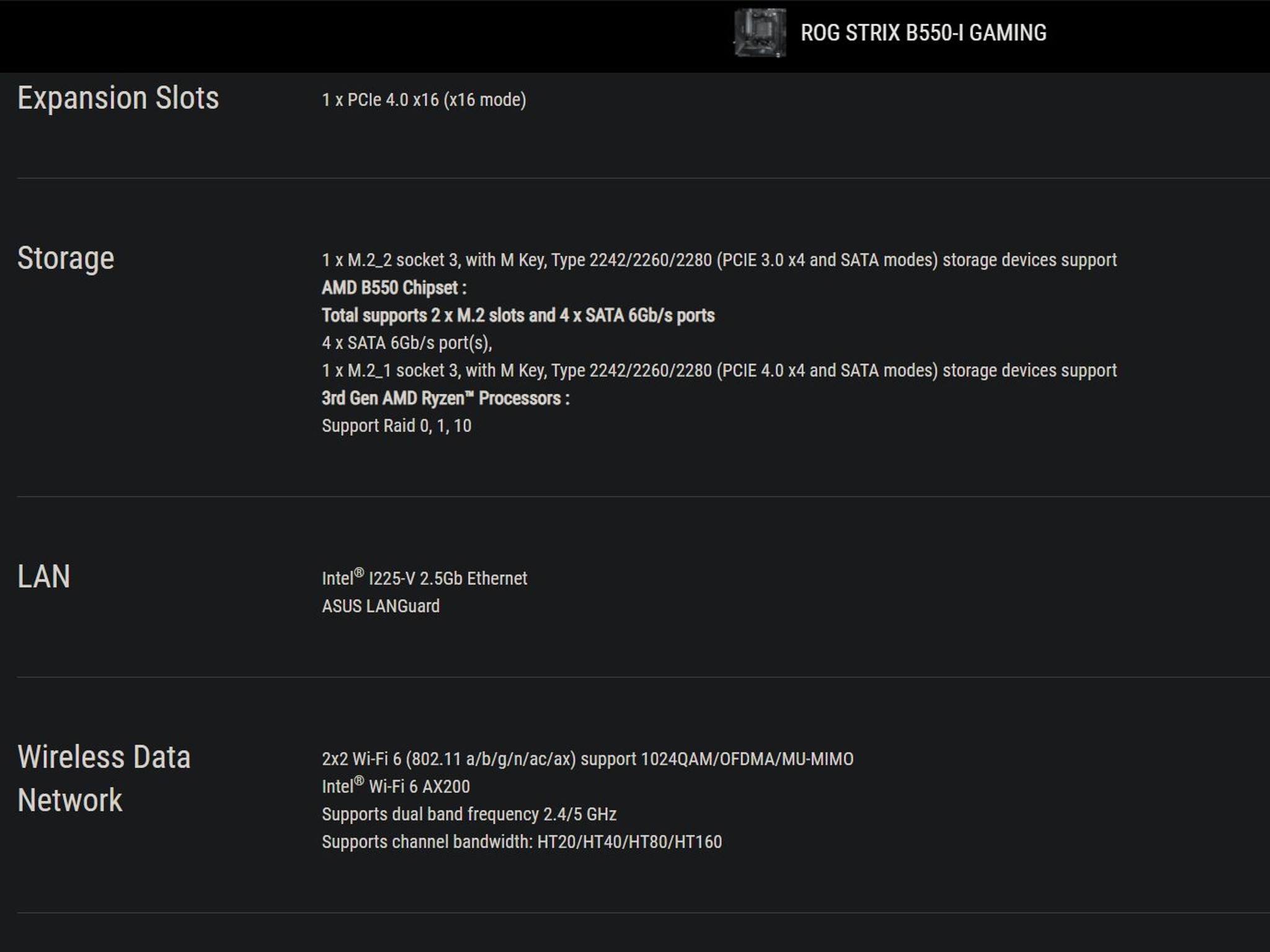Click the dual band frequency 2.4/5 GHz line
This screenshot has height=952, width=1270.
click(x=469, y=814)
